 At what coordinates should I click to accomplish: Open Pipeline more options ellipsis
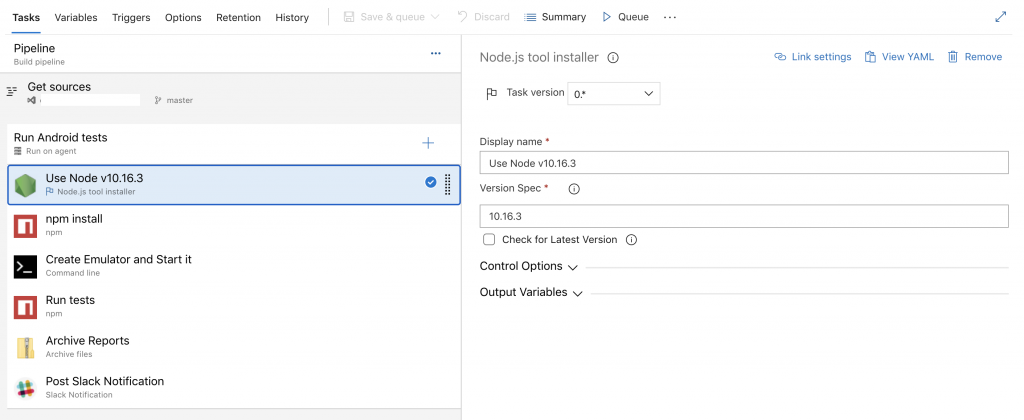point(436,54)
